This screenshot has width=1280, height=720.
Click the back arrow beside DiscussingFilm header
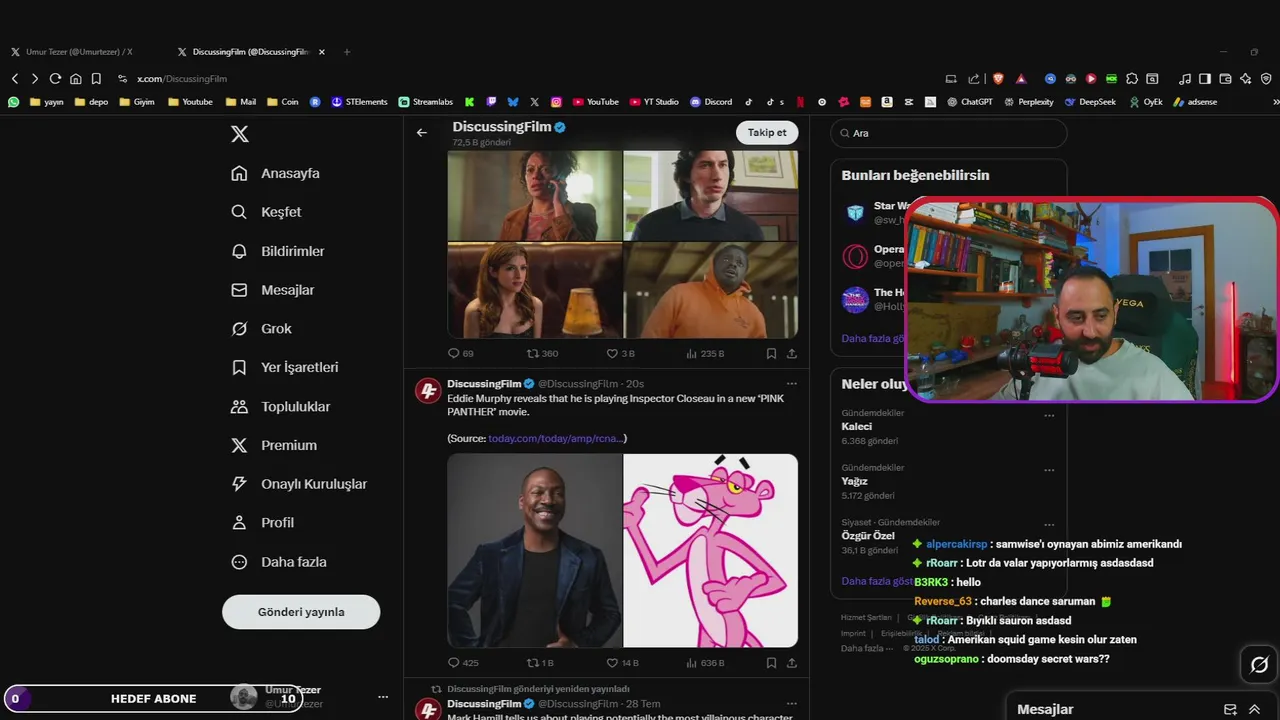422,132
